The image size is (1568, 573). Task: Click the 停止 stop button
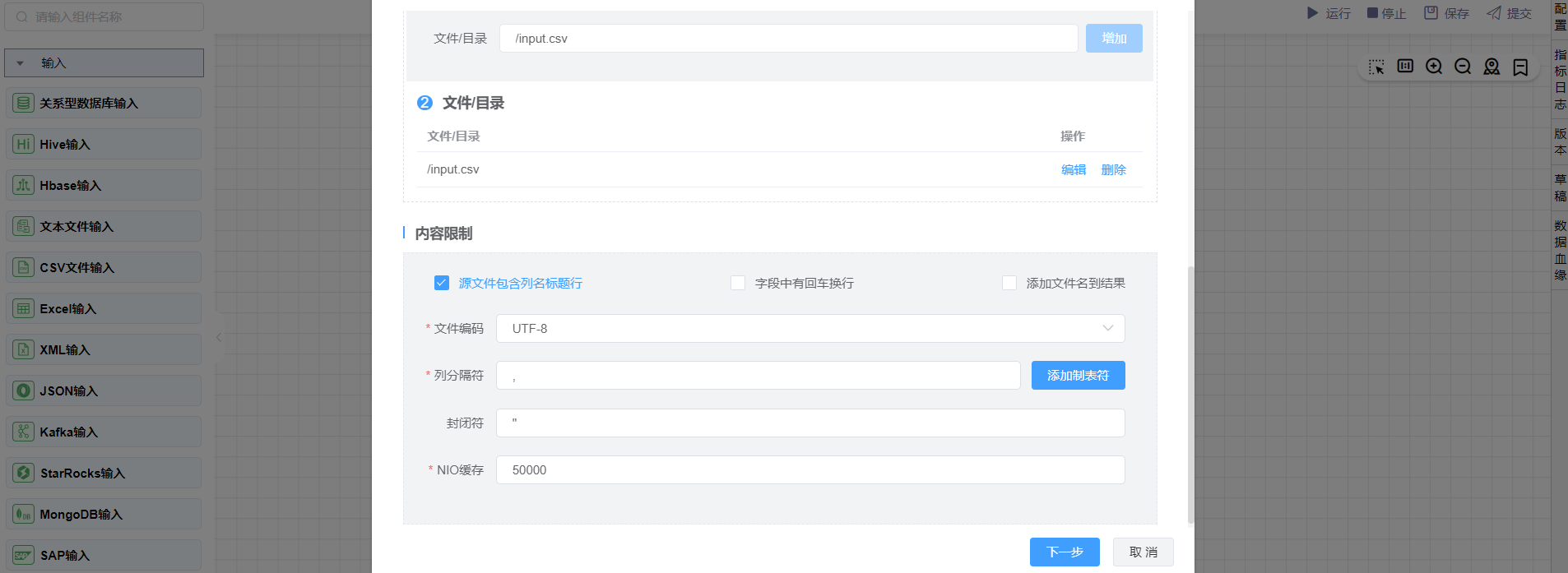[x=1387, y=13]
